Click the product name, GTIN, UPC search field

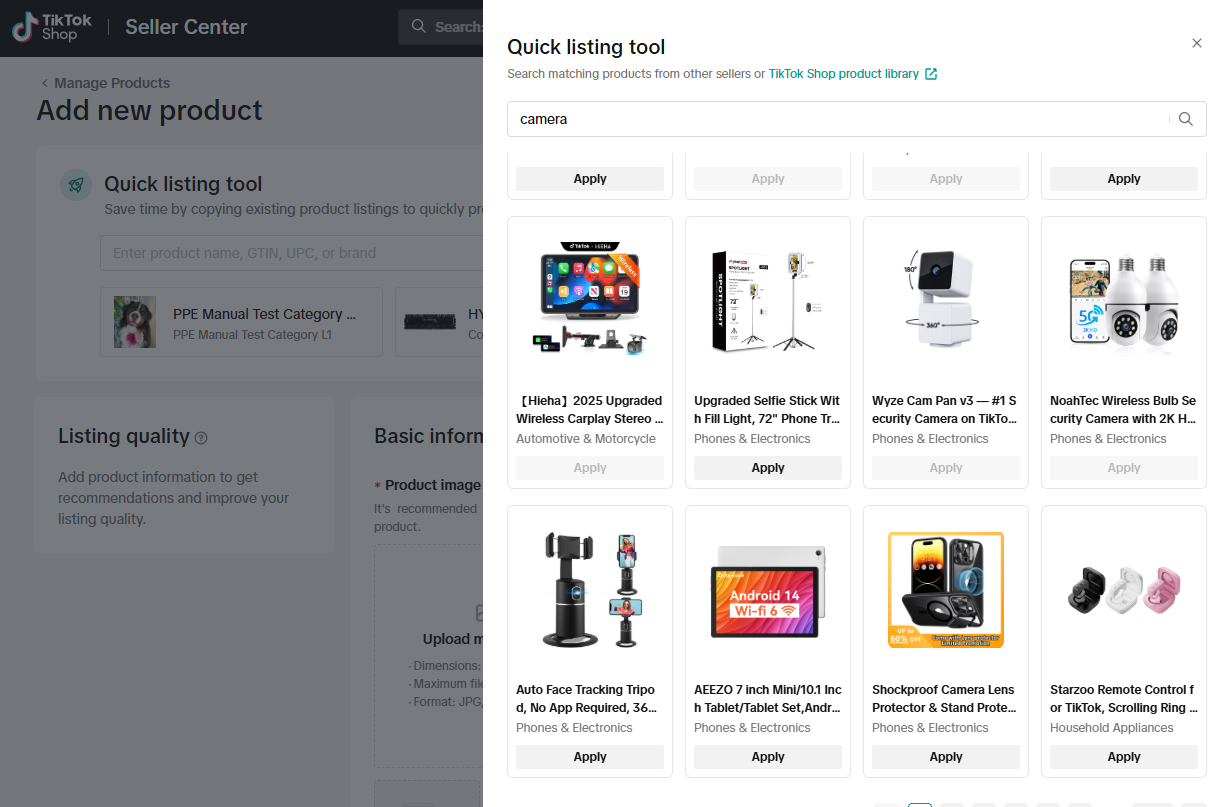tap(290, 253)
